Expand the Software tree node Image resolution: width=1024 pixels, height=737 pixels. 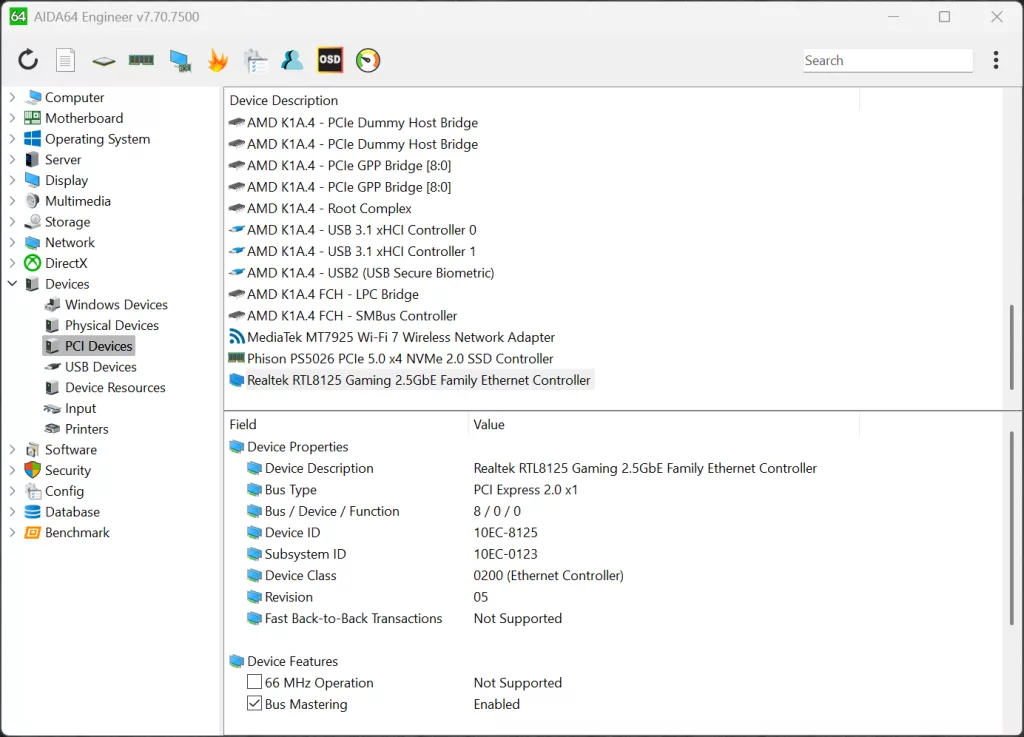[12, 450]
